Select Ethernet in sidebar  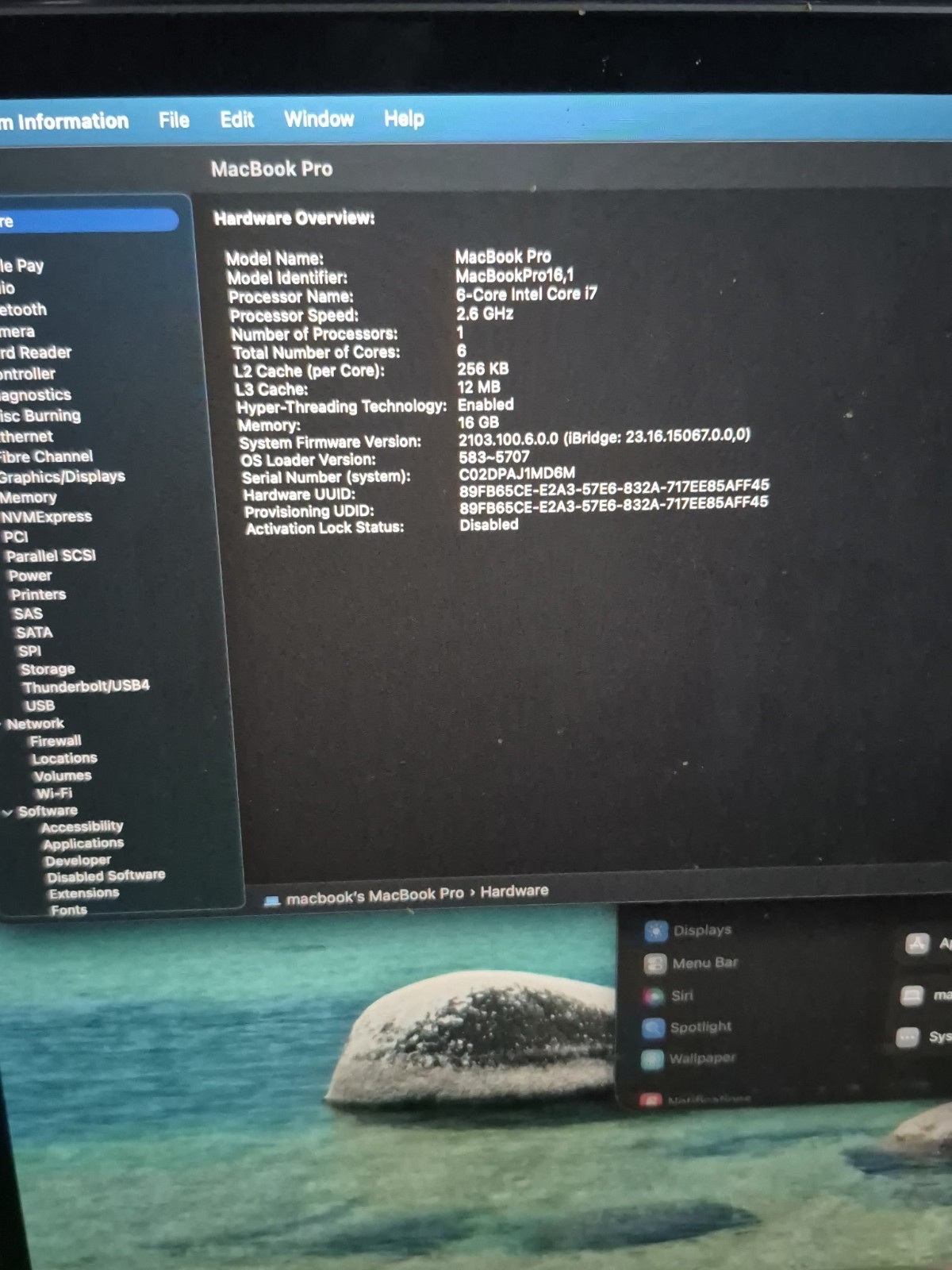(x=27, y=436)
